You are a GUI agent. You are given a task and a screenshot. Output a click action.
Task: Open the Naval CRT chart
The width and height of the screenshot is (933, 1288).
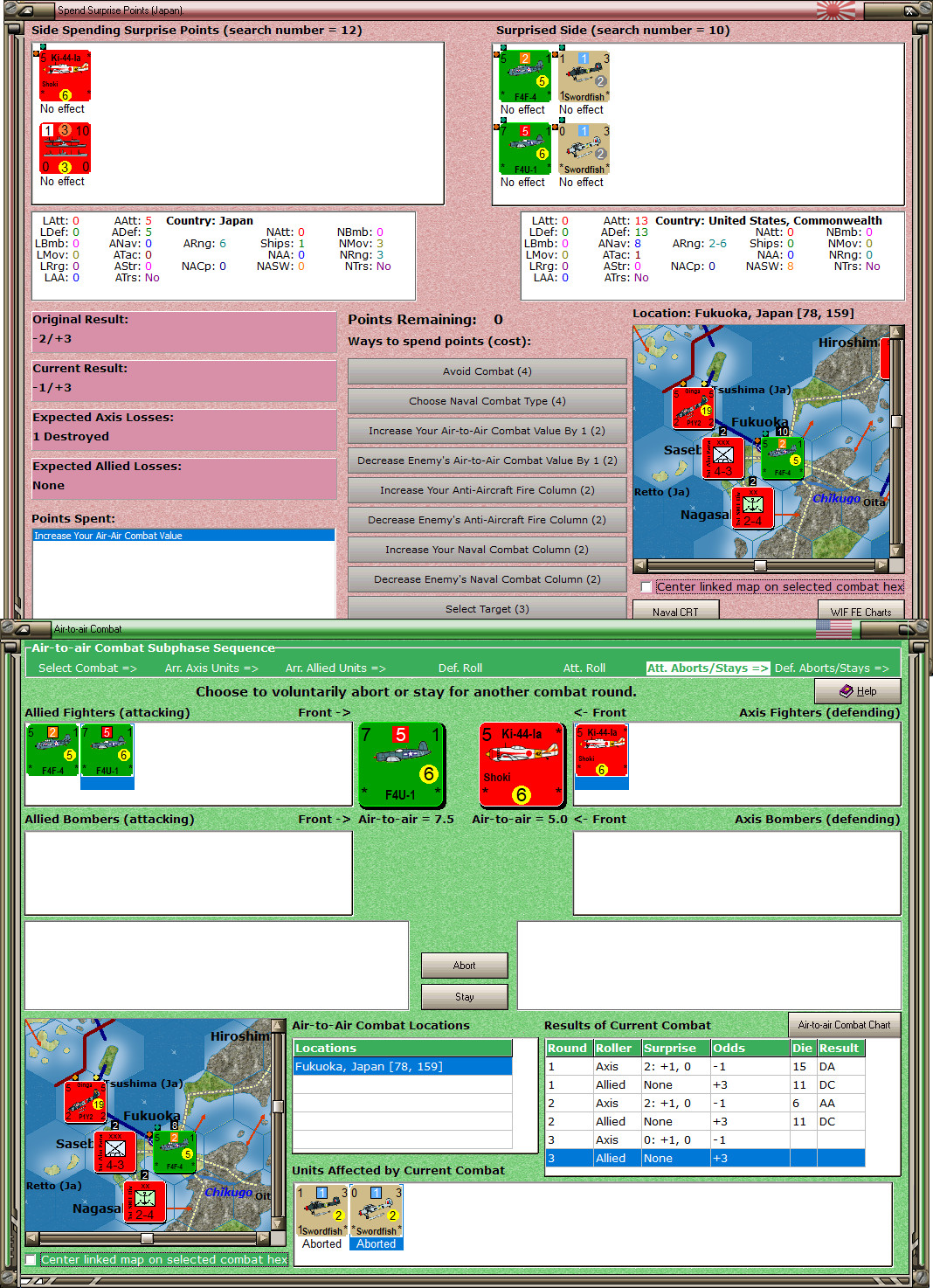tap(675, 611)
